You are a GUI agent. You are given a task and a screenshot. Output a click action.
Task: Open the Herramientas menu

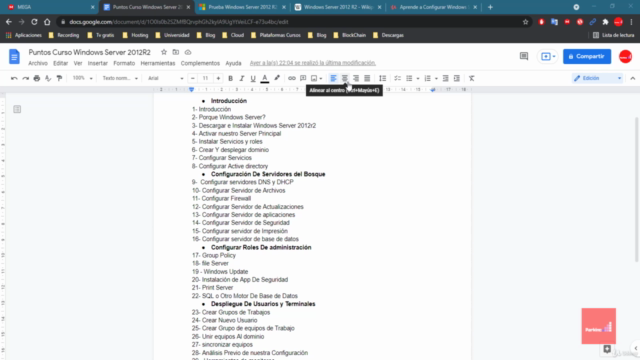[x=158, y=63]
